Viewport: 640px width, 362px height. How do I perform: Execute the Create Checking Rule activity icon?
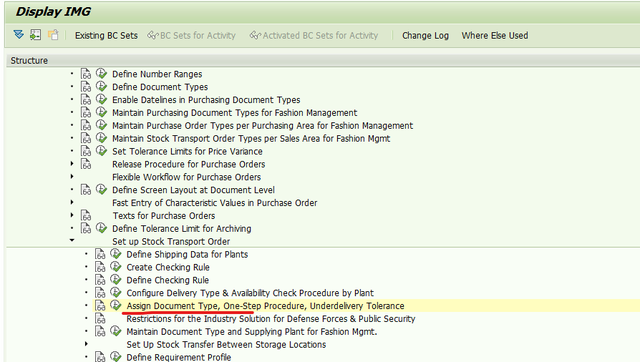point(116,267)
